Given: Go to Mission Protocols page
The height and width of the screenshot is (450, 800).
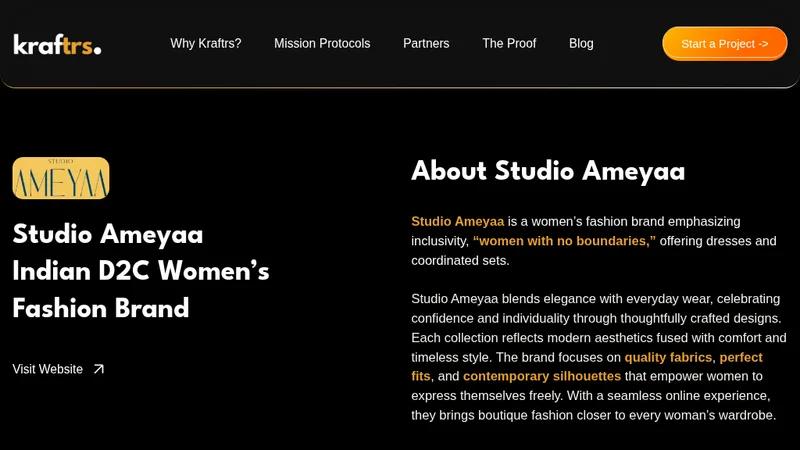Looking at the screenshot, I should [x=322, y=43].
